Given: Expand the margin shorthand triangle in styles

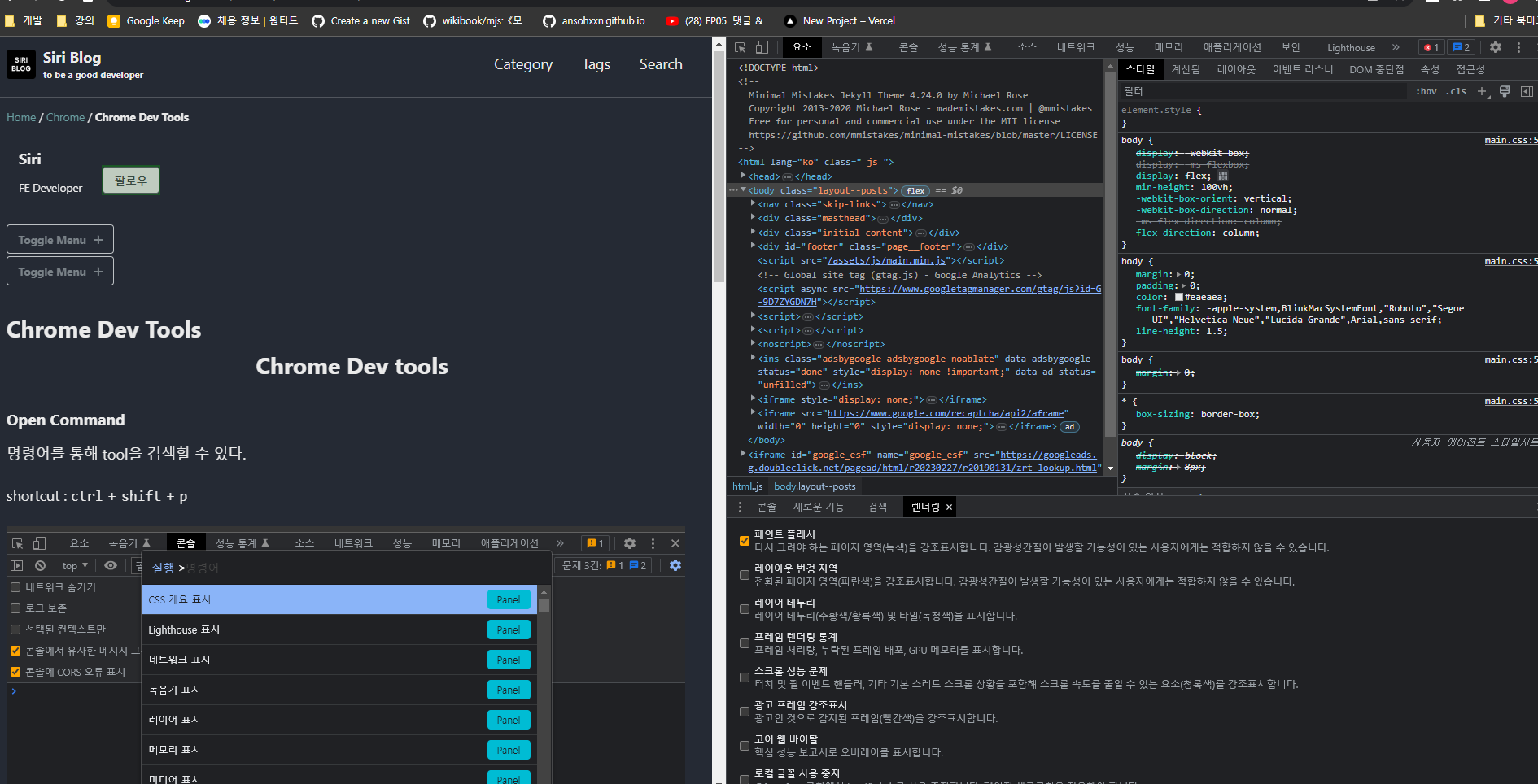Looking at the screenshot, I should [1179, 274].
